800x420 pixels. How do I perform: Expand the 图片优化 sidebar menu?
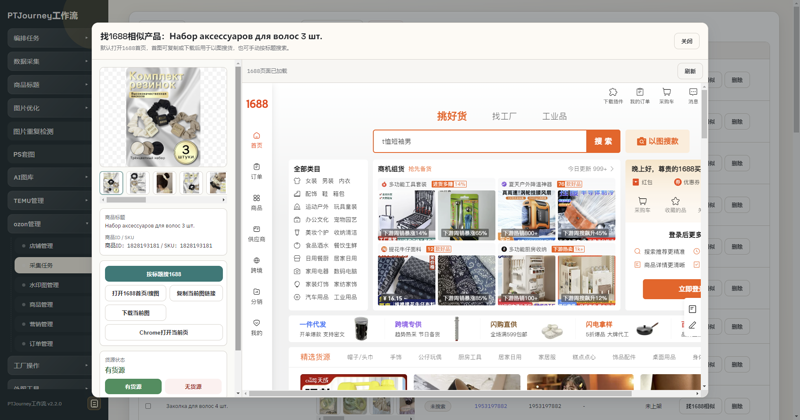[x=49, y=108]
